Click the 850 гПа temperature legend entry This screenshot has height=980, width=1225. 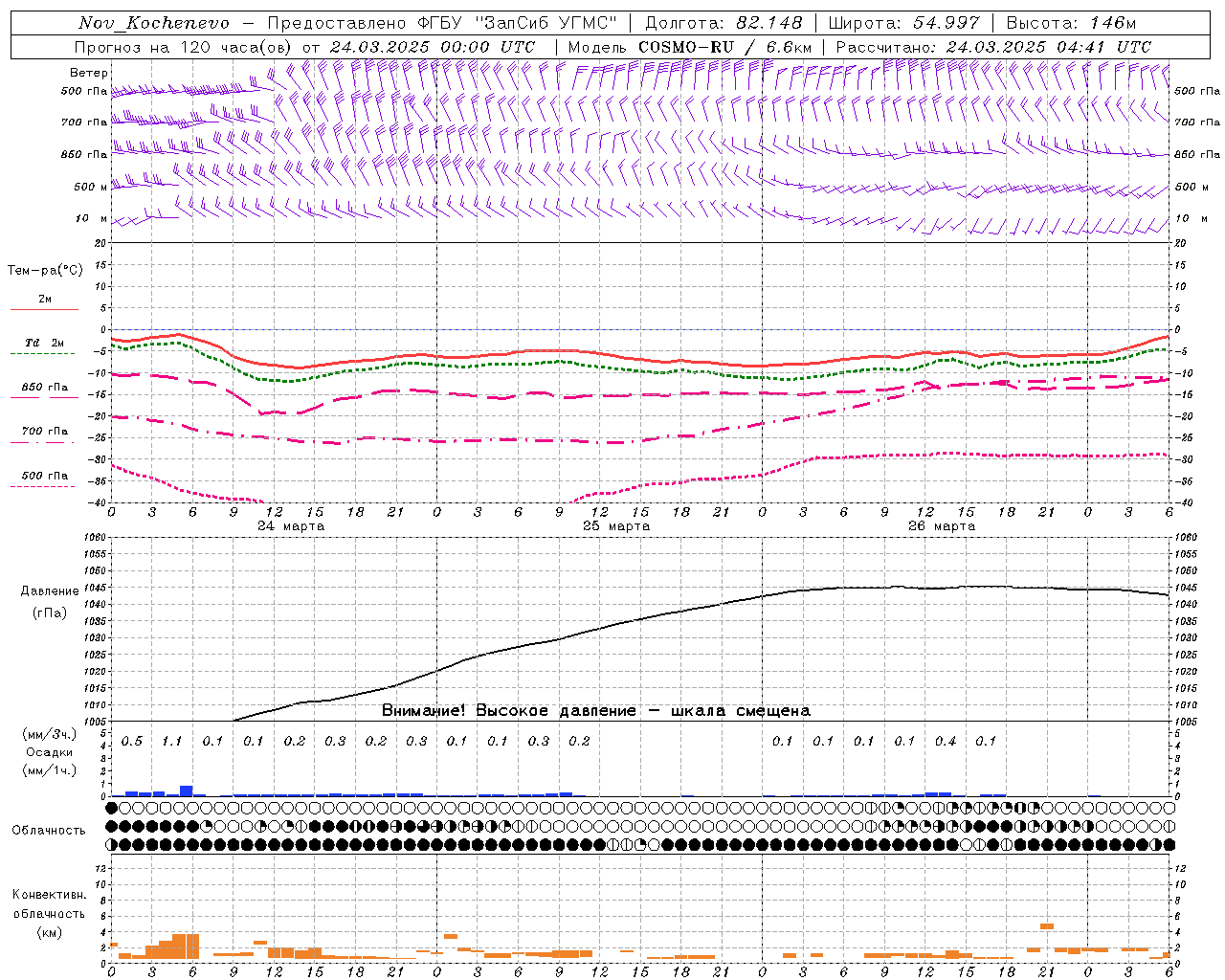pyautogui.click(x=44, y=388)
